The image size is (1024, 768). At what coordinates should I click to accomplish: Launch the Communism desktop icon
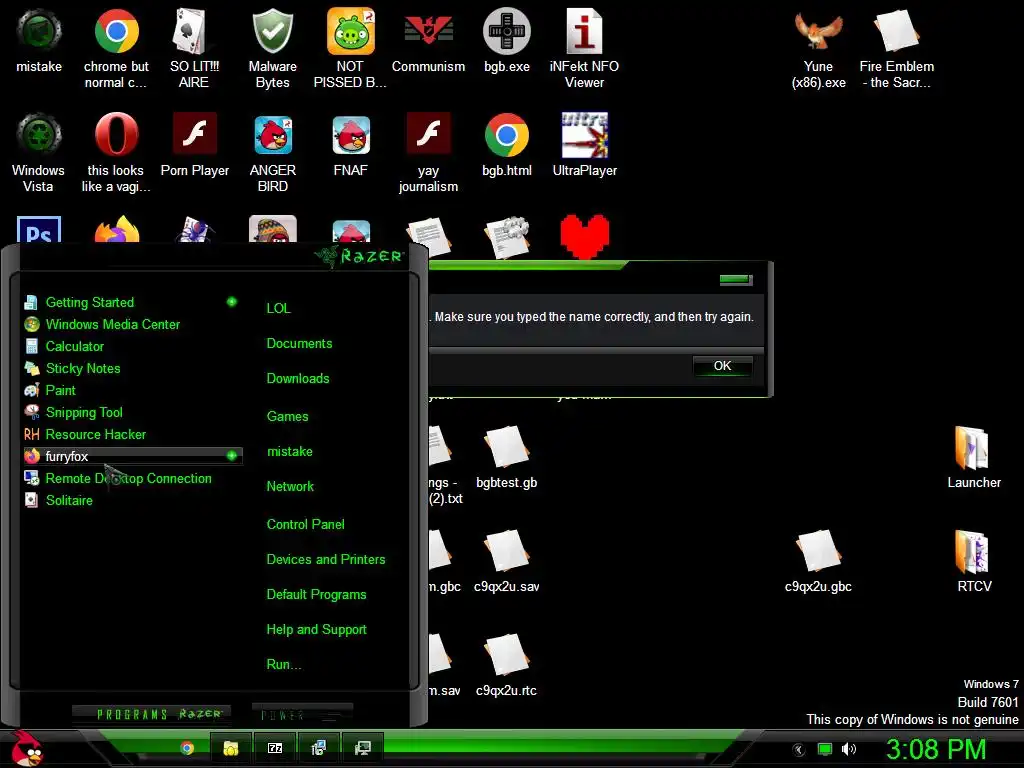pyautogui.click(x=428, y=31)
